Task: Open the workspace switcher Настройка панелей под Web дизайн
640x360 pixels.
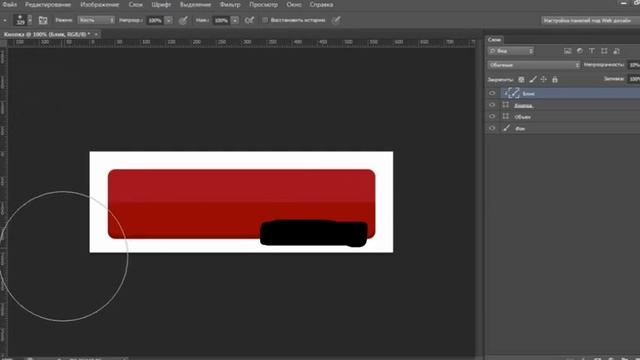Action: pyautogui.click(x=589, y=20)
